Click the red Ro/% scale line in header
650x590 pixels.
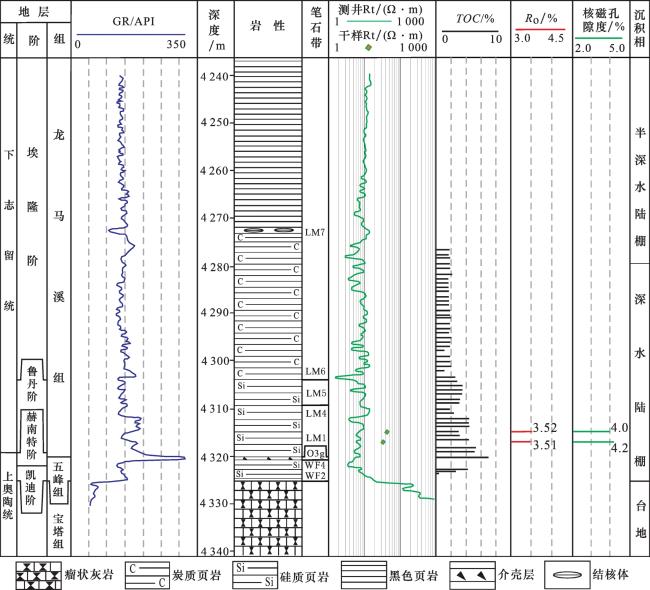tap(540, 29)
